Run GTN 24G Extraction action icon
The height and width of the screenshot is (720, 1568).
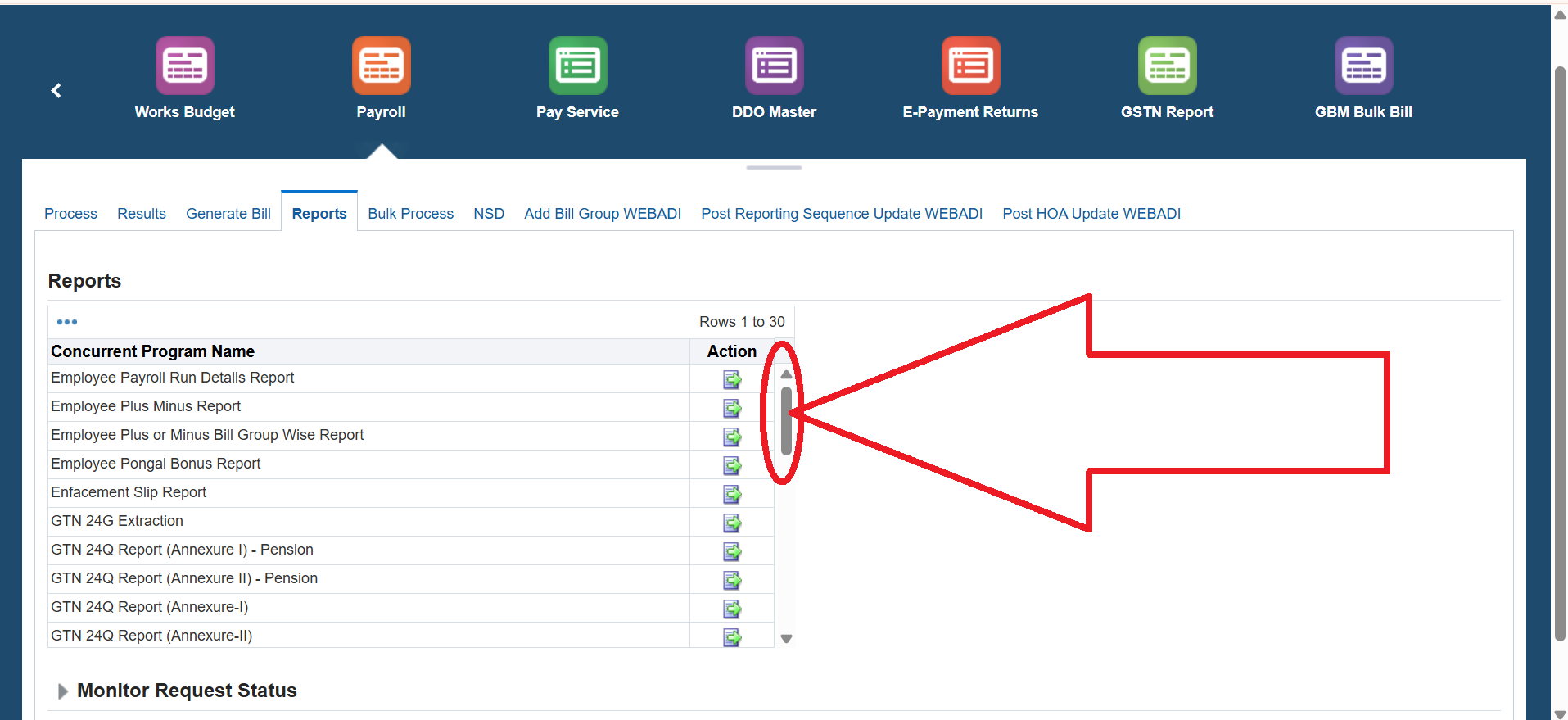point(732,523)
